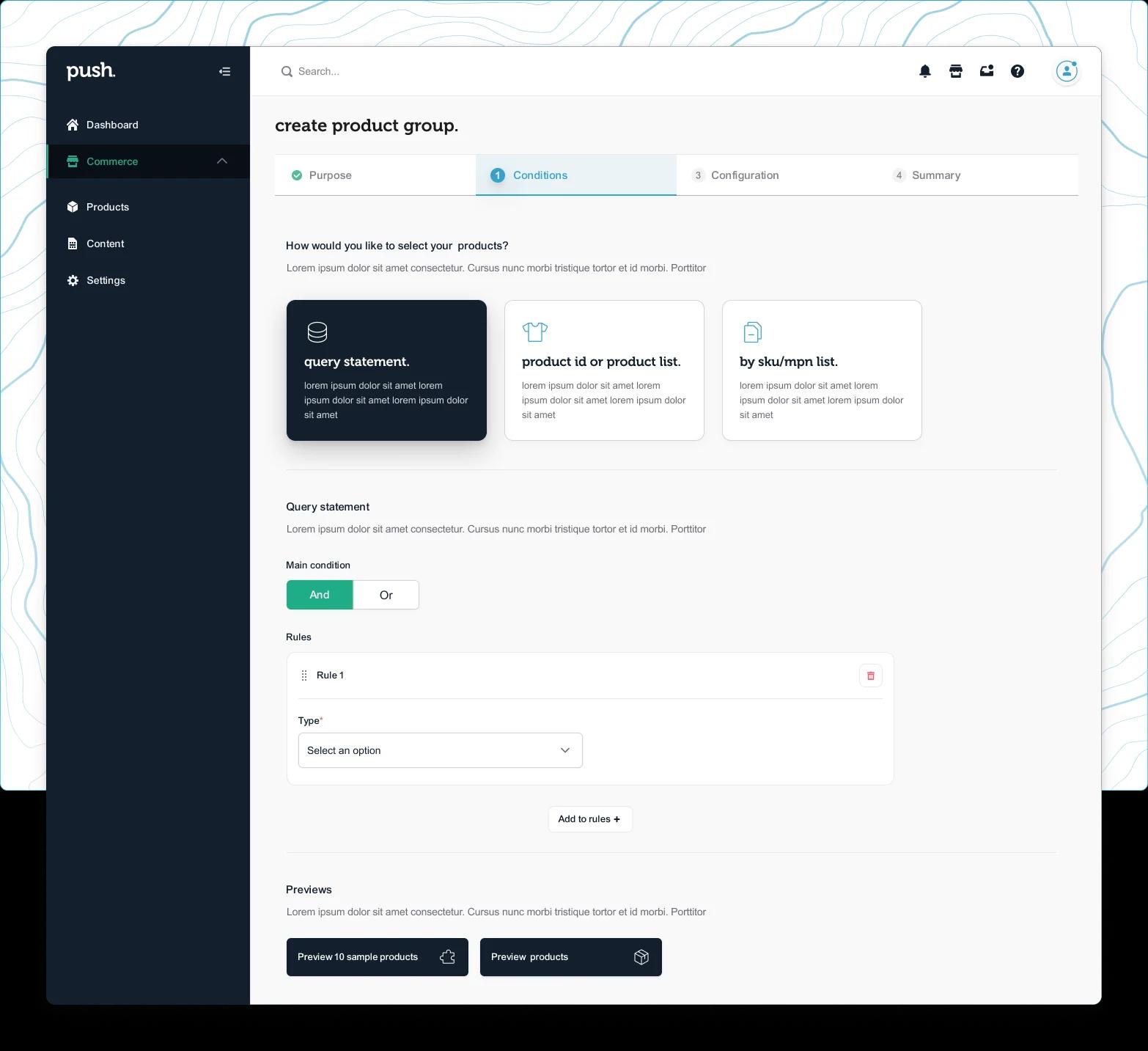
Task: Open Content in the sidebar
Action: [x=148, y=243]
